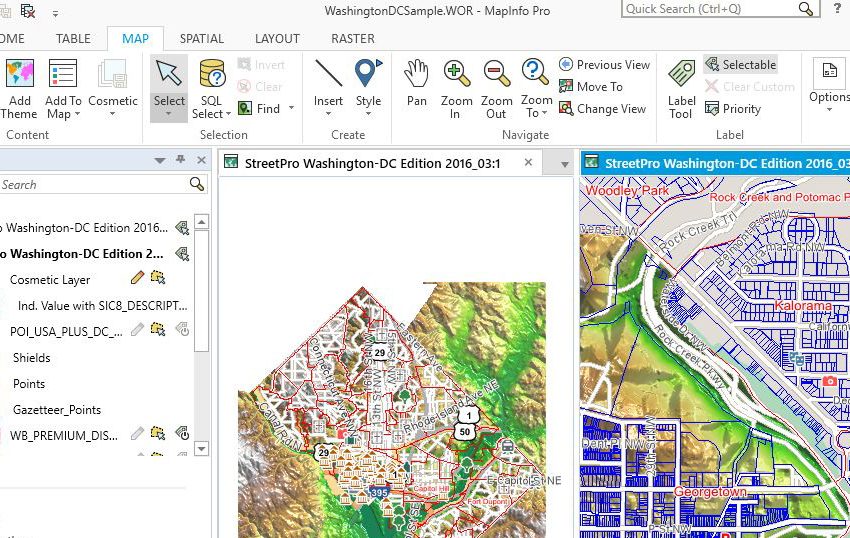This screenshot has width=850, height=538.
Task: Toggle selectable icon on Cosmetic Layer
Action: [158, 278]
